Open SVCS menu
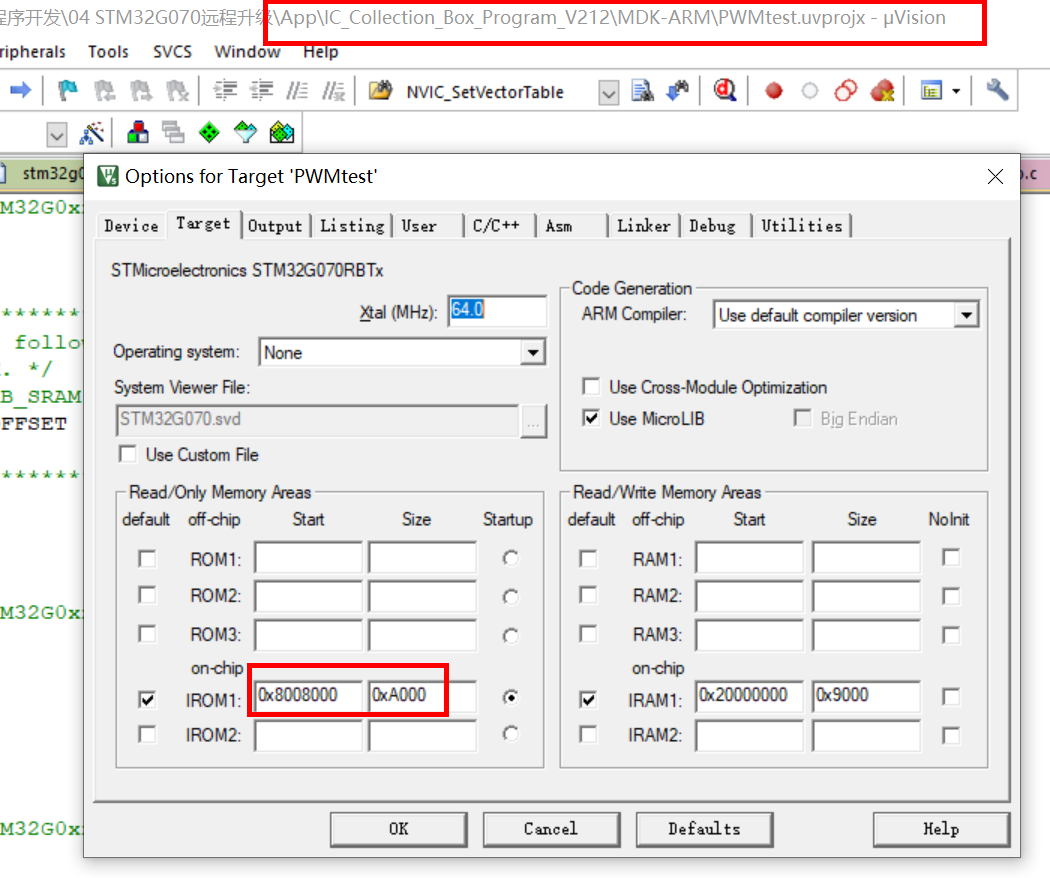 (x=172, y=52)
